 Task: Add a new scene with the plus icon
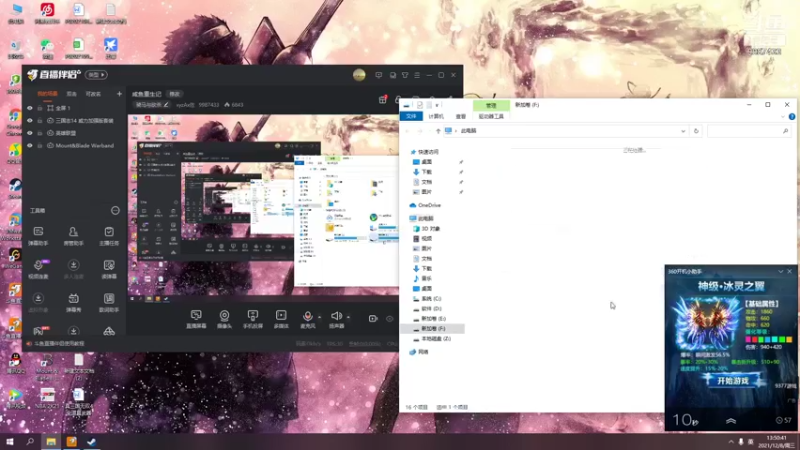[119, 94]
